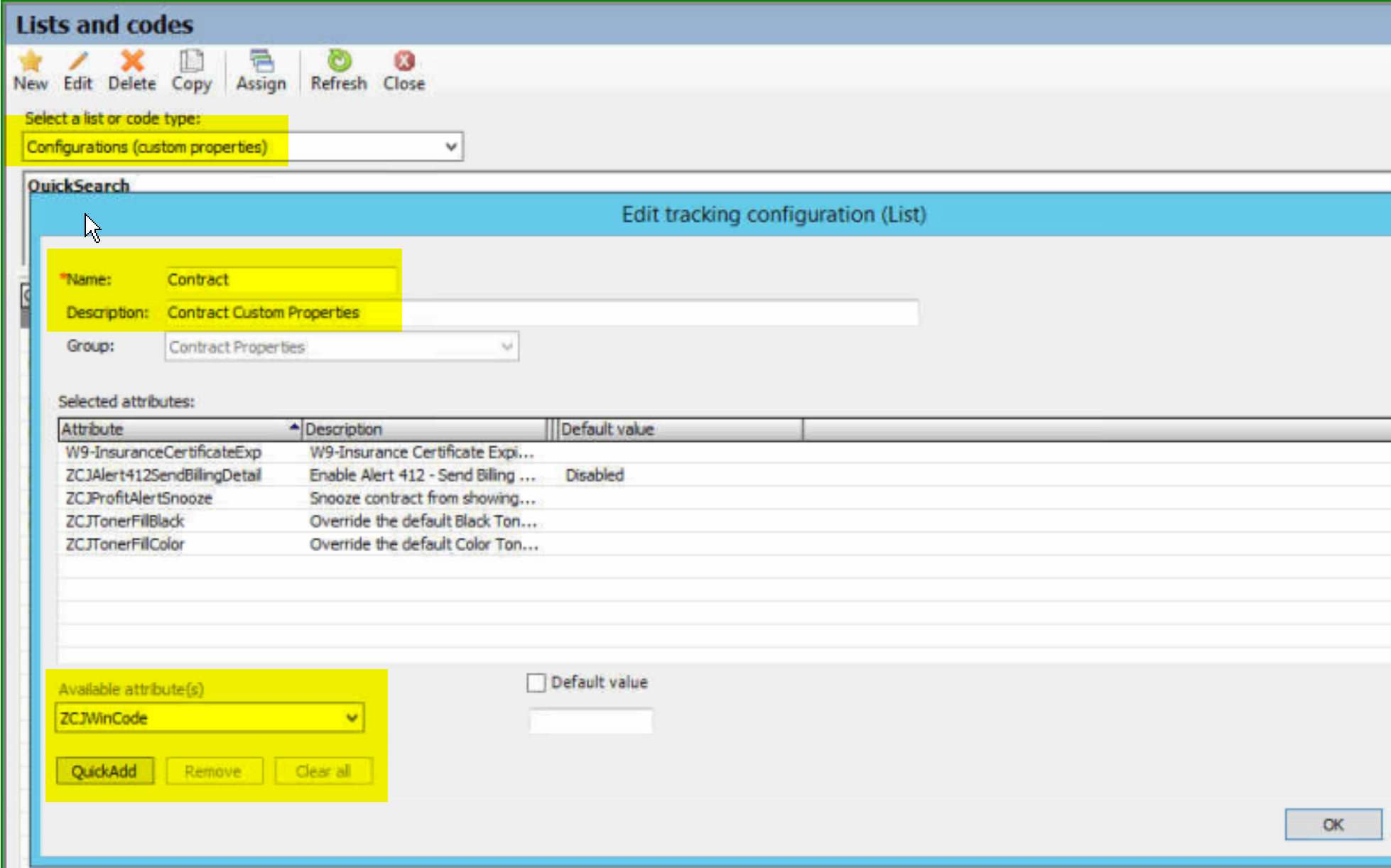Click the Disabled default value cell
This screenshot has width=1391, height=868.
pyautogui.click(x=595, y=475)
